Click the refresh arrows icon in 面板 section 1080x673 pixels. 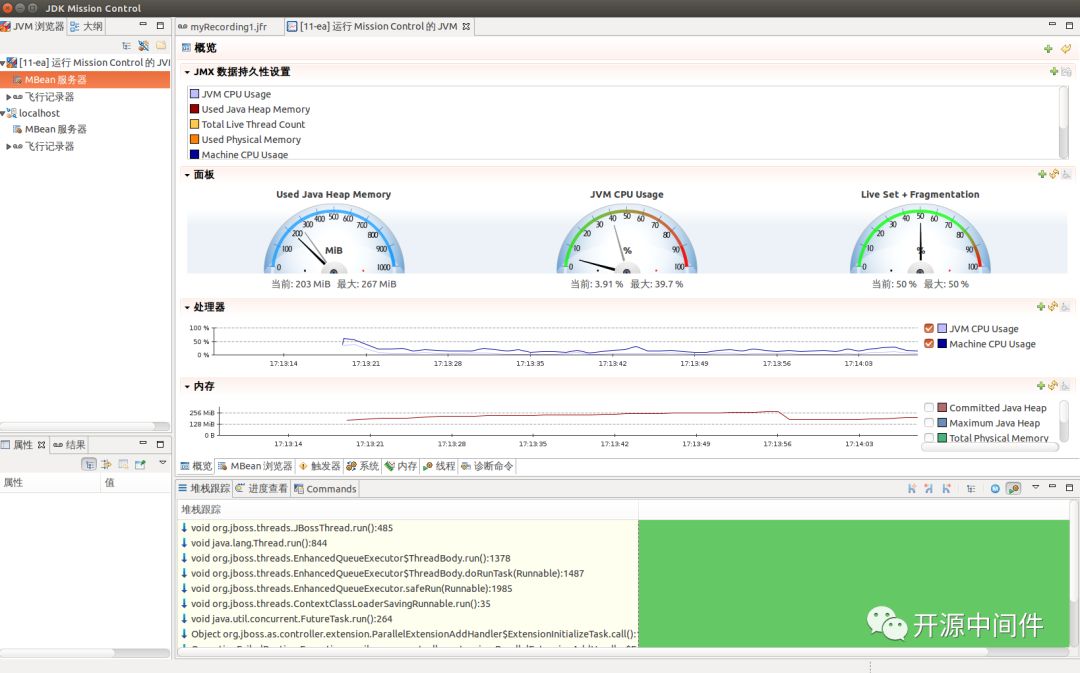(1054, 175)
